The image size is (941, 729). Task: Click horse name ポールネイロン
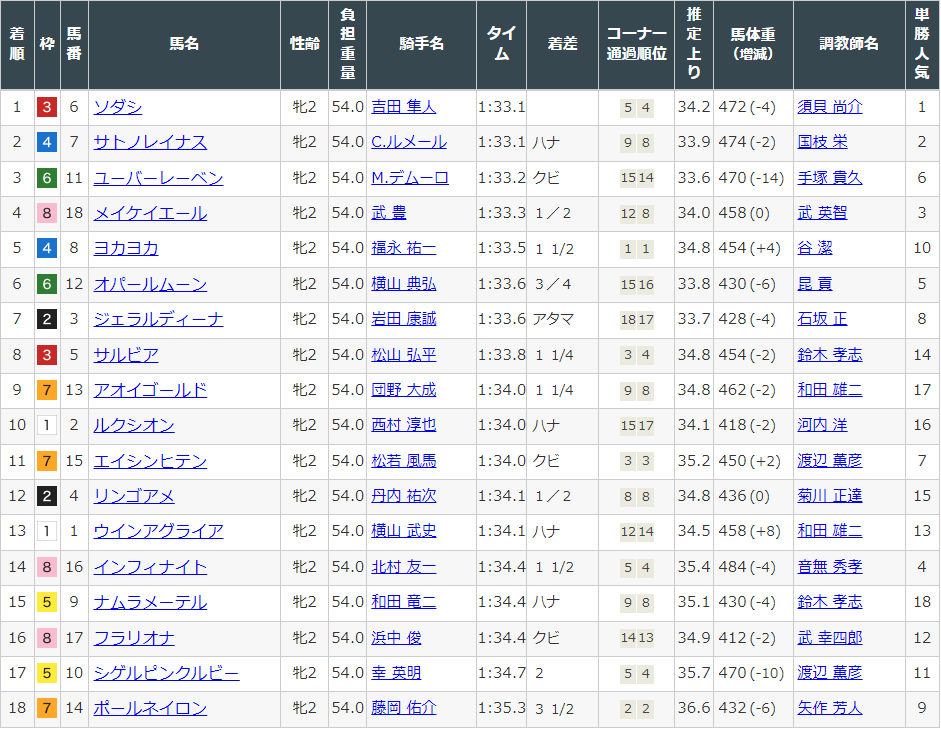point(150,709)
